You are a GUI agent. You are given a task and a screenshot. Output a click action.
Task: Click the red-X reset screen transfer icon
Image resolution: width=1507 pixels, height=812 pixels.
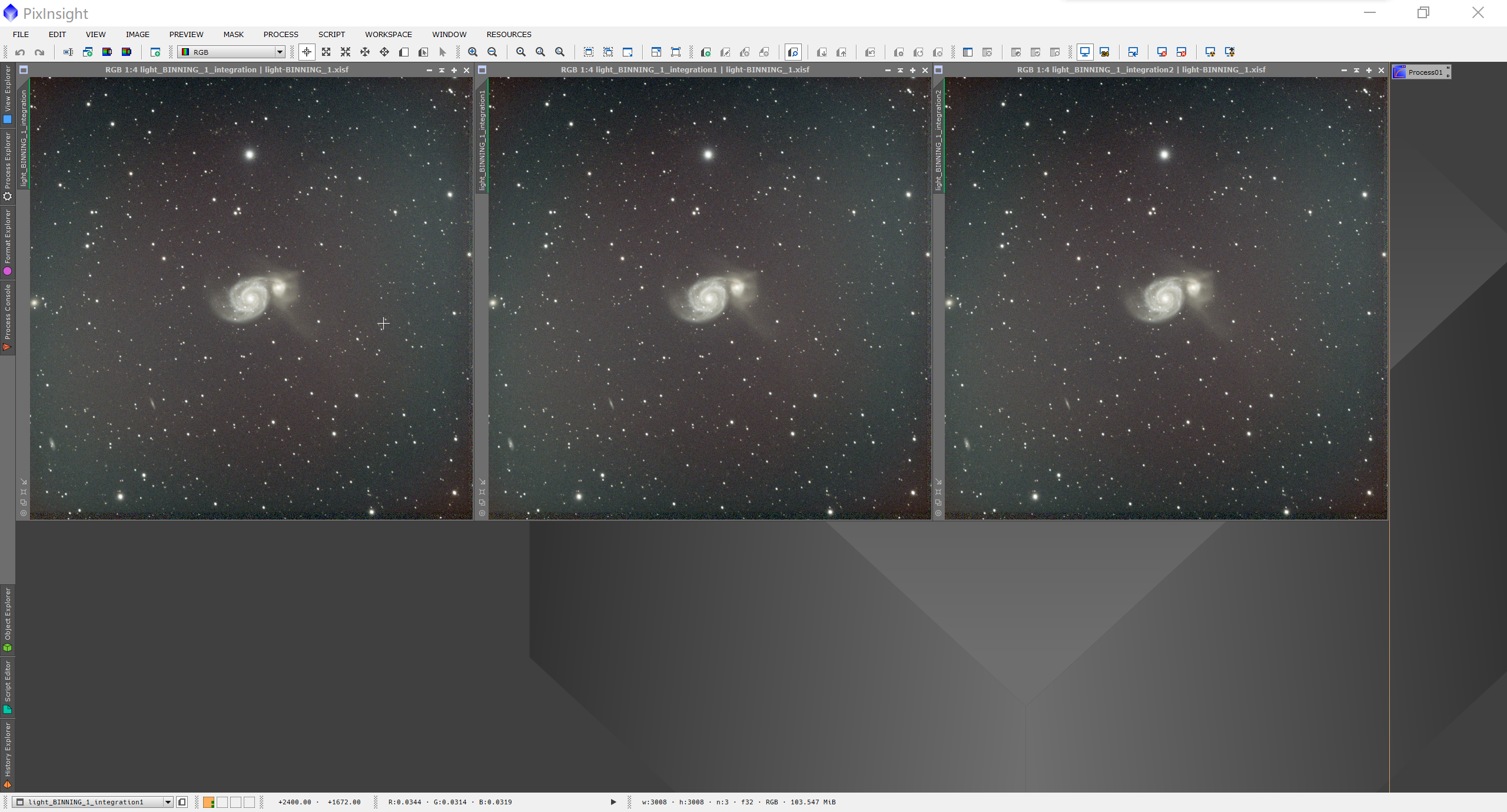point(1162,52)
